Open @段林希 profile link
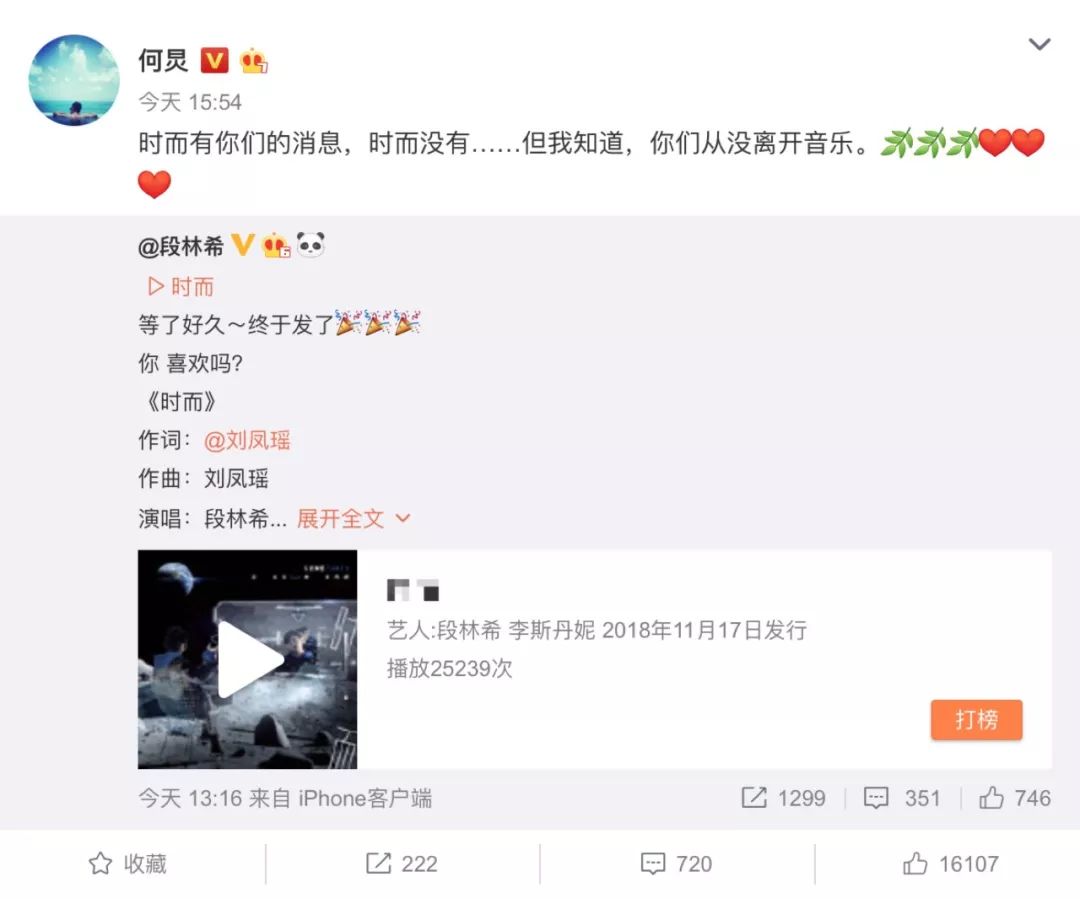 click(x=181, y=246)
